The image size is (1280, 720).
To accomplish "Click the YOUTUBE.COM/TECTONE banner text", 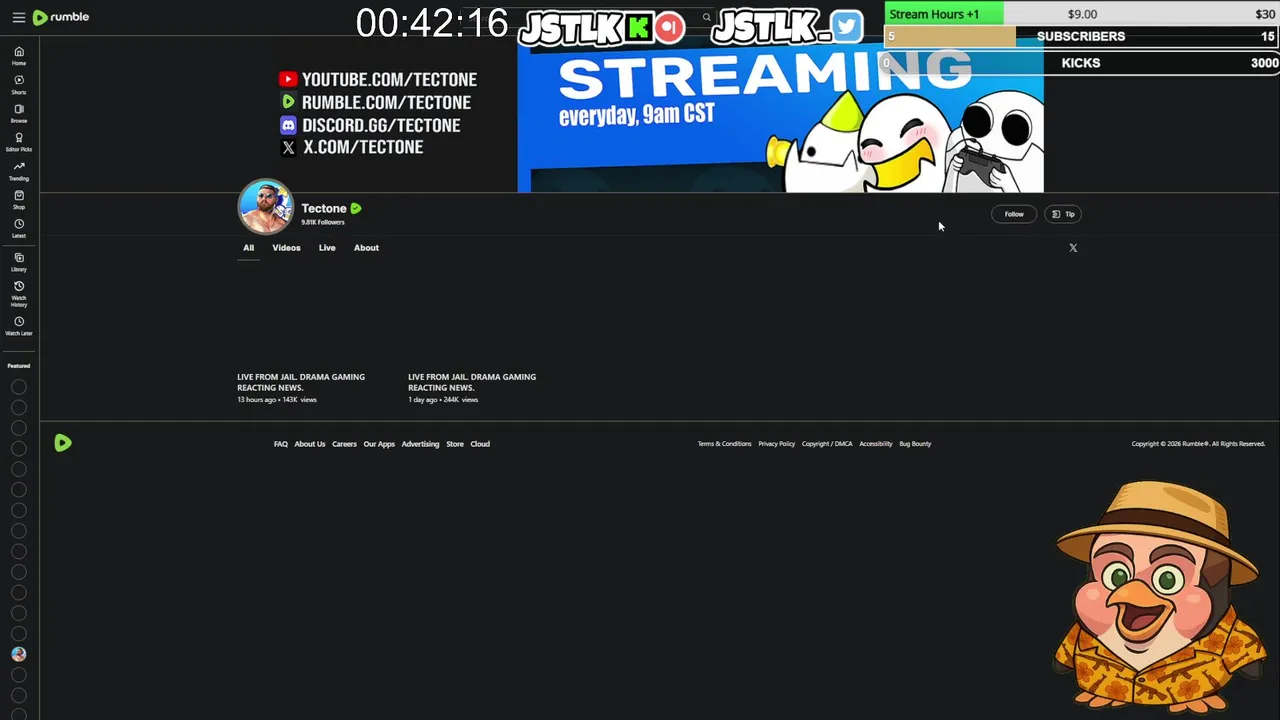I will pyautogui.click(x=389, y=79).
